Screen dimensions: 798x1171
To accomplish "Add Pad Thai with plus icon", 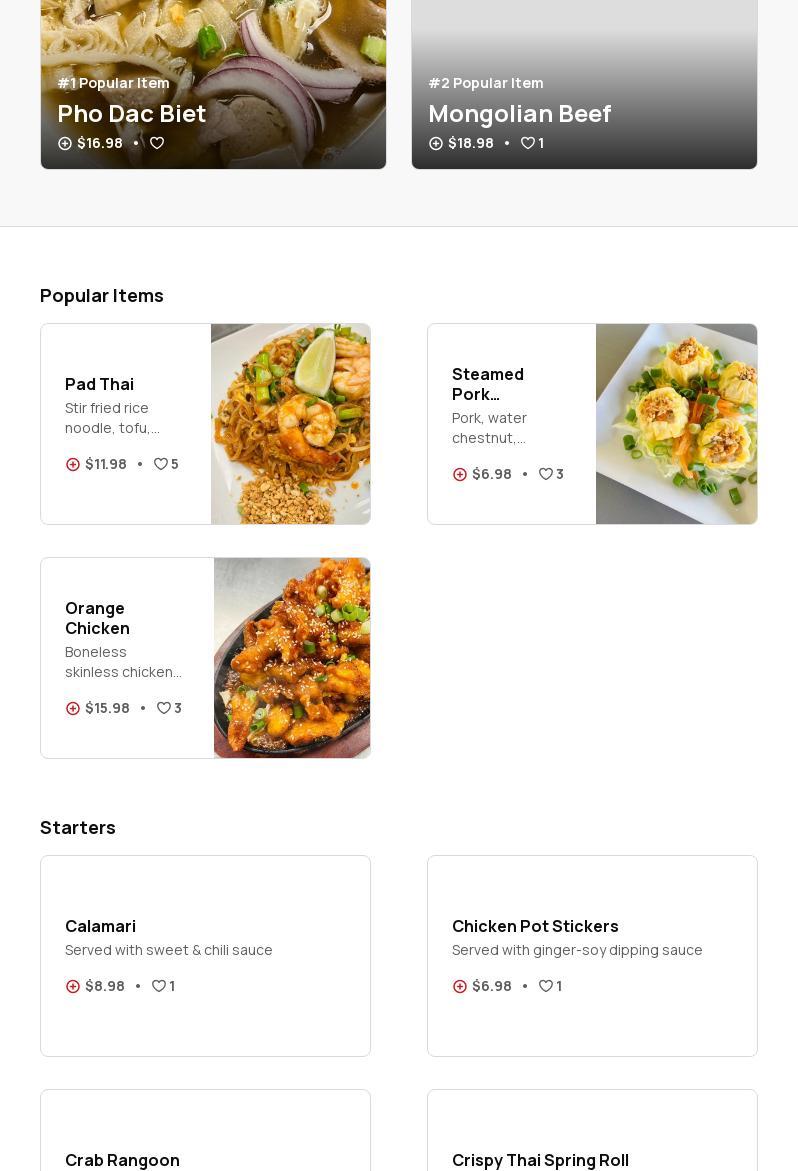I will (73, 465).
